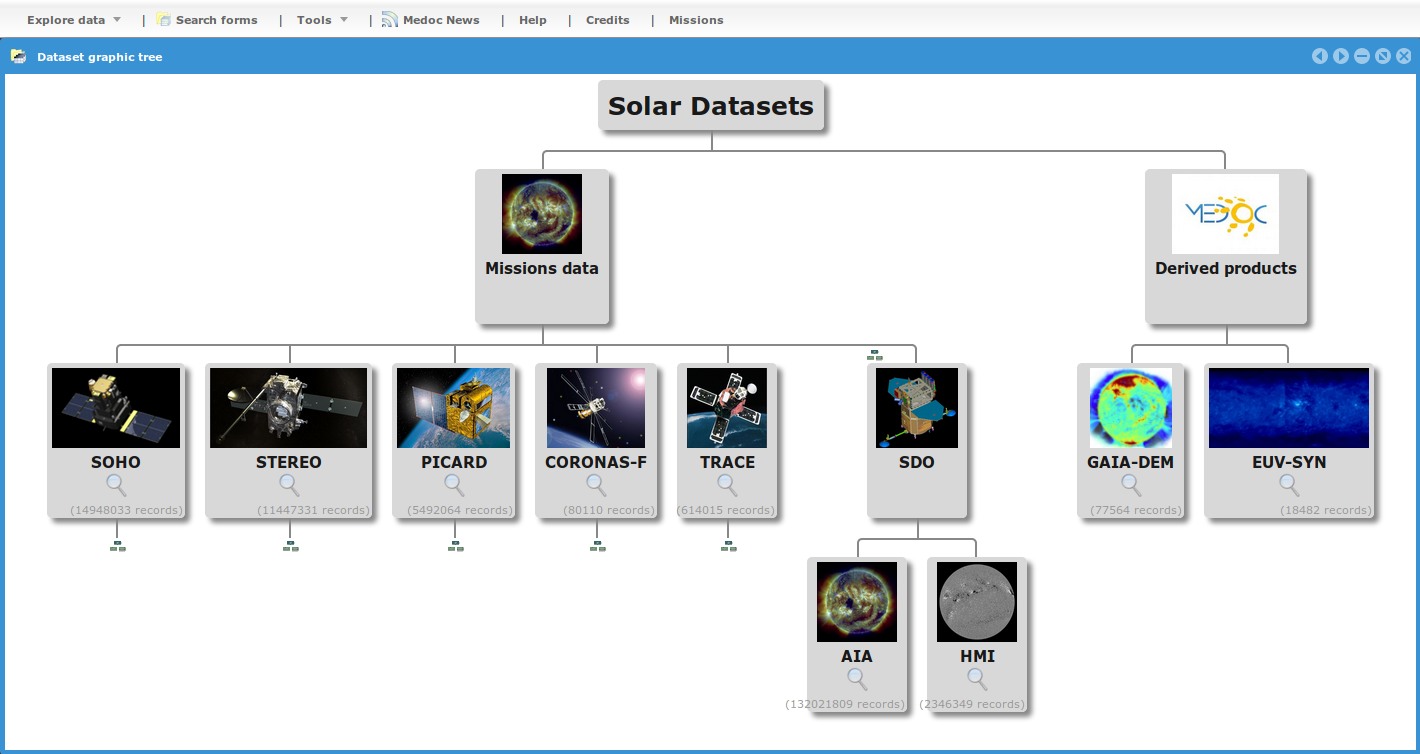Click the SDO node label

point(917,462)
